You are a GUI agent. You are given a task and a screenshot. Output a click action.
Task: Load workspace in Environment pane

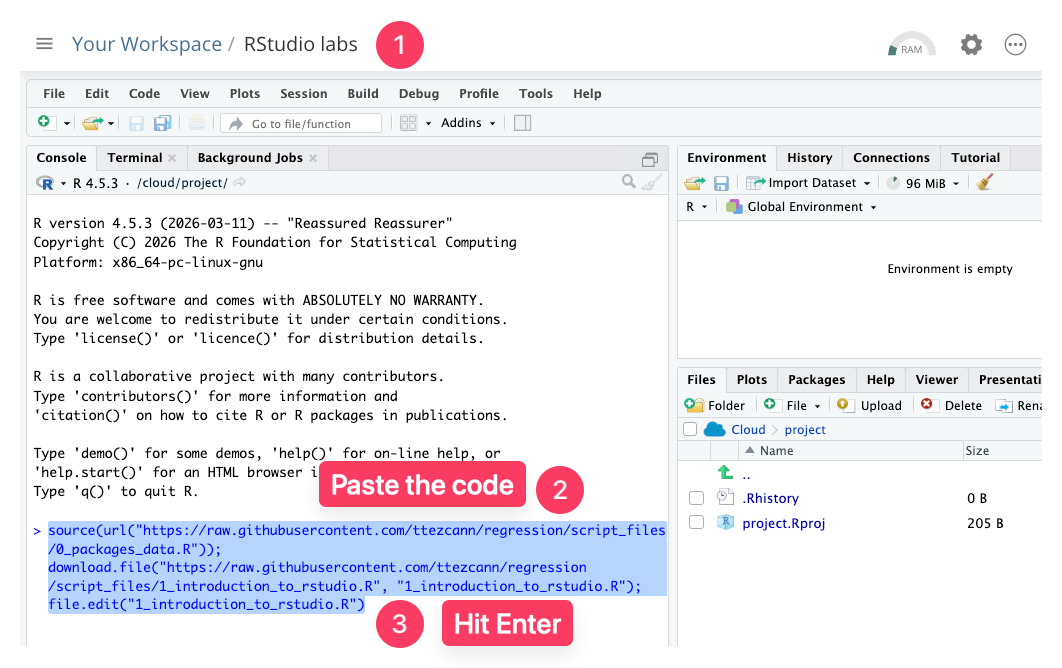(695, 183)
